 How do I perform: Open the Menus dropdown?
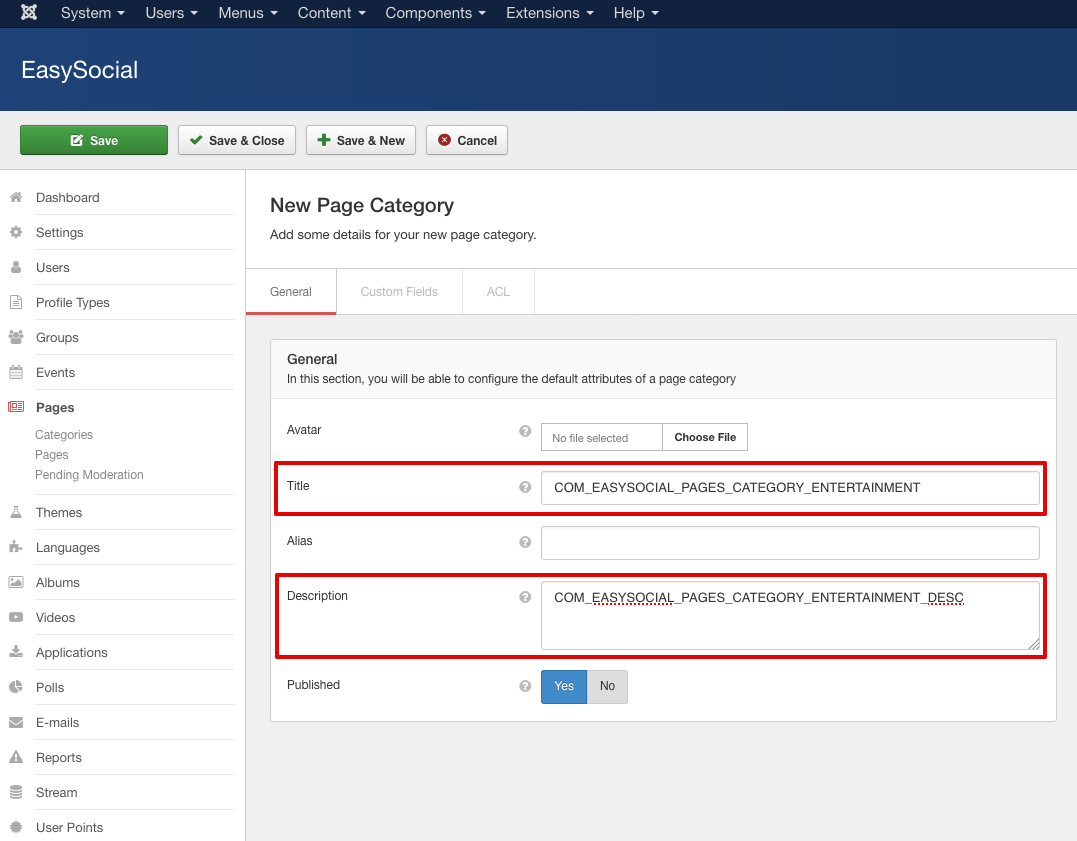coord(248,13)
